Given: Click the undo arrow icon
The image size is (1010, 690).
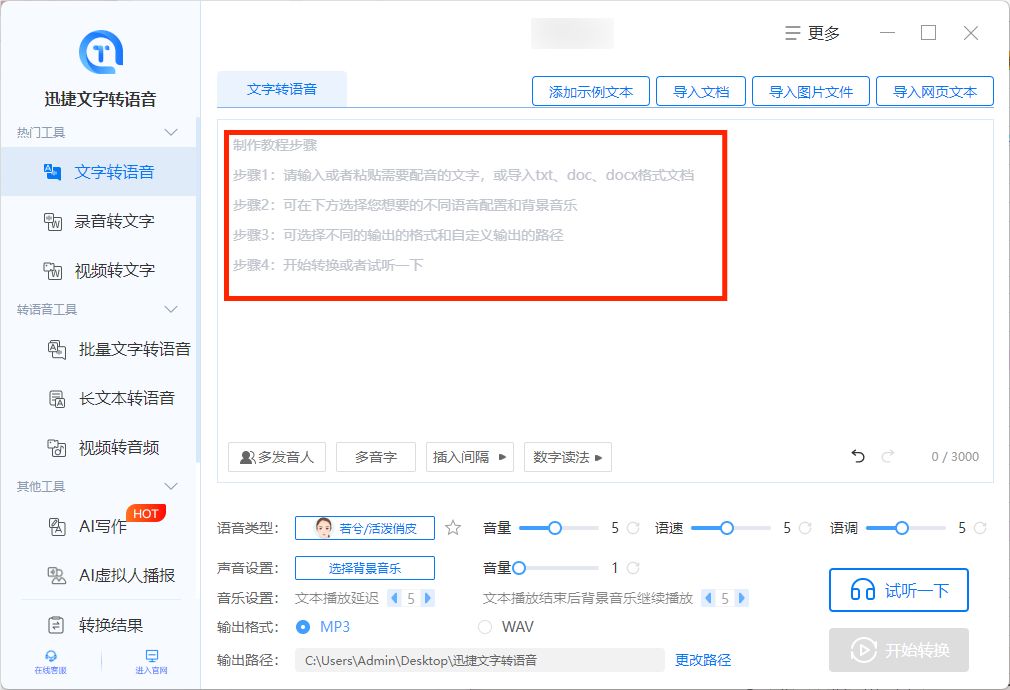Looking at the screenshot, I should pos(858,457).
